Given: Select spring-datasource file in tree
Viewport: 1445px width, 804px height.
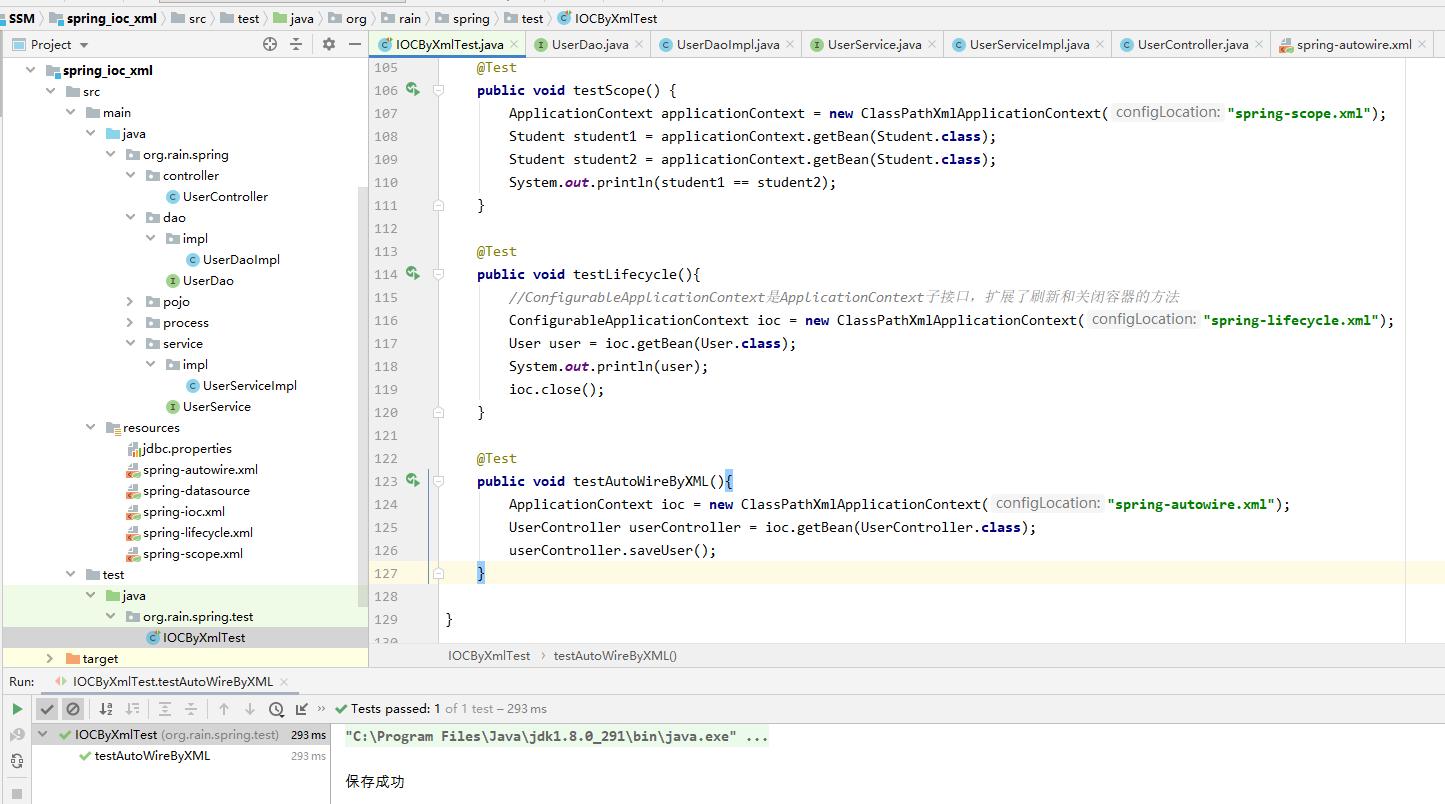Looking at the screenshot, I should tap(188, 491).
